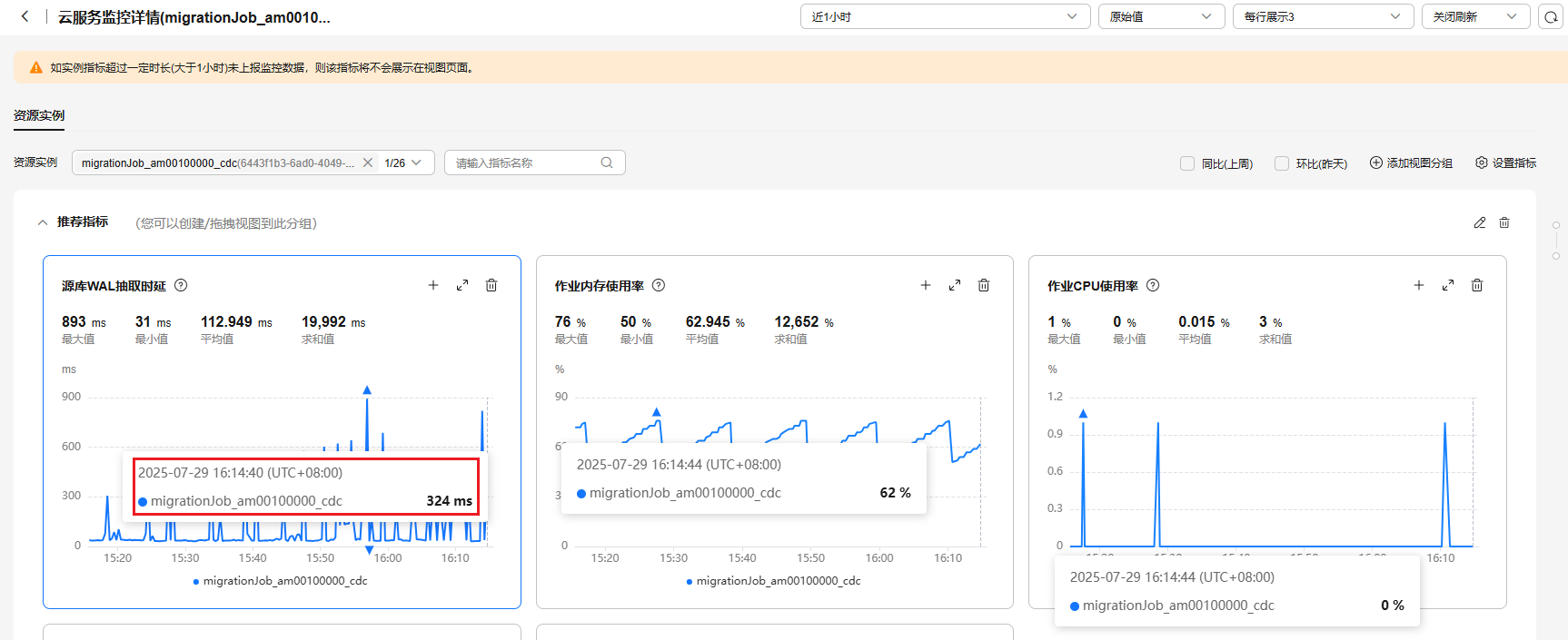Click the 50 % 最小值 memory value
The width and height of the screenshot is (1568, 640).
636,322
